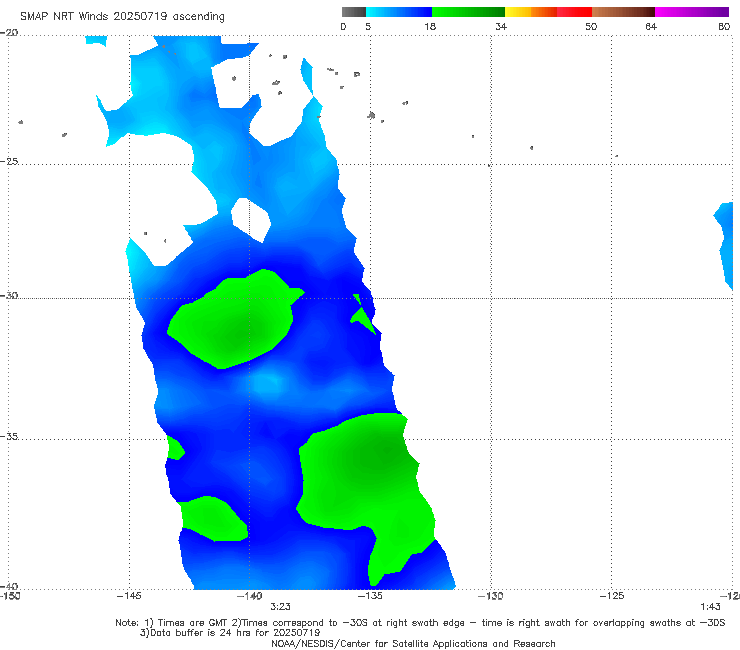Click the latitude label '-20'
This screenshot has height=650, width=740.
tap(9, 32)
